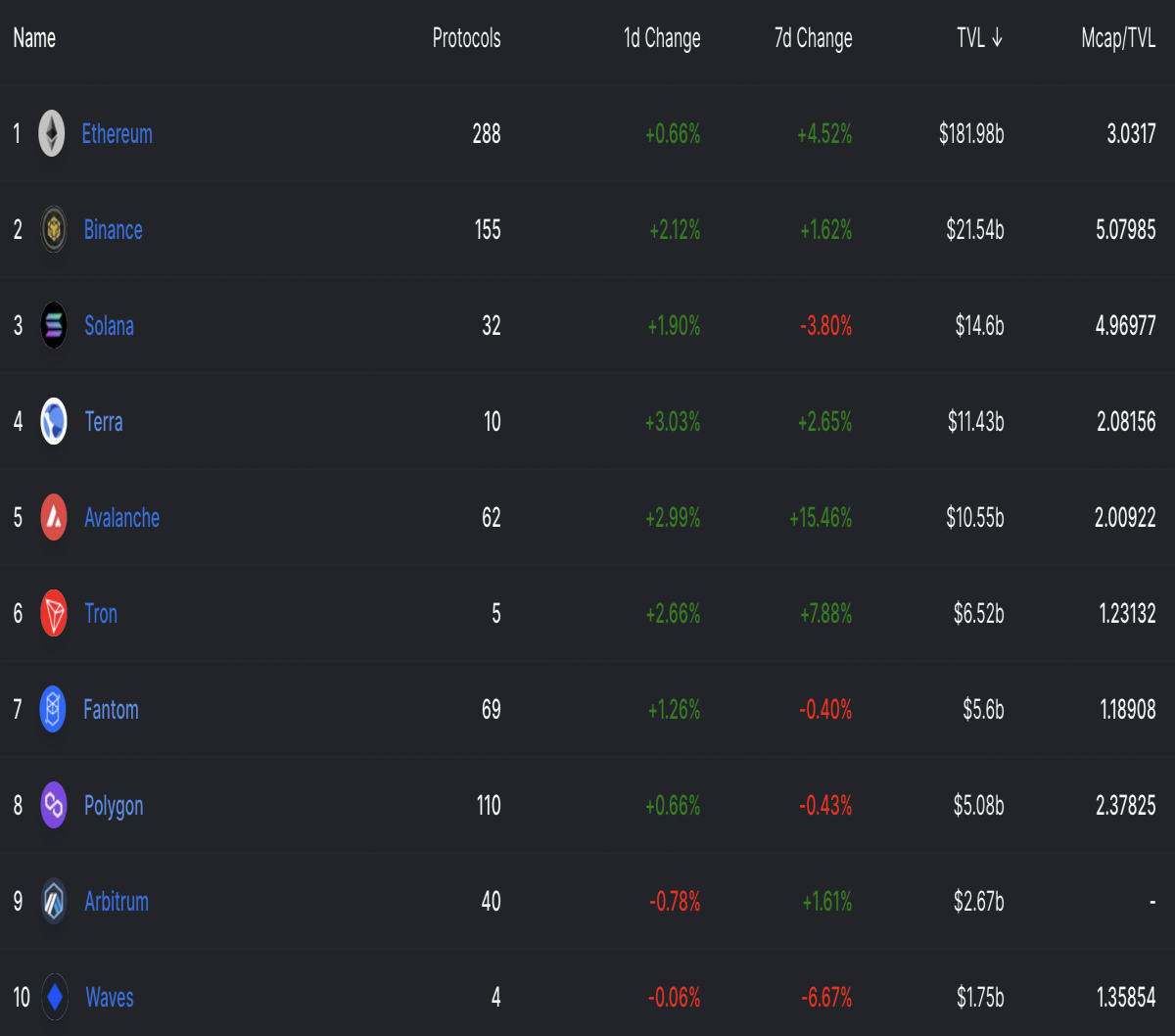This screenshot has height=1036, width=1175.
Task: Click the Tron chain logo icon
Action: pos(54,613)
